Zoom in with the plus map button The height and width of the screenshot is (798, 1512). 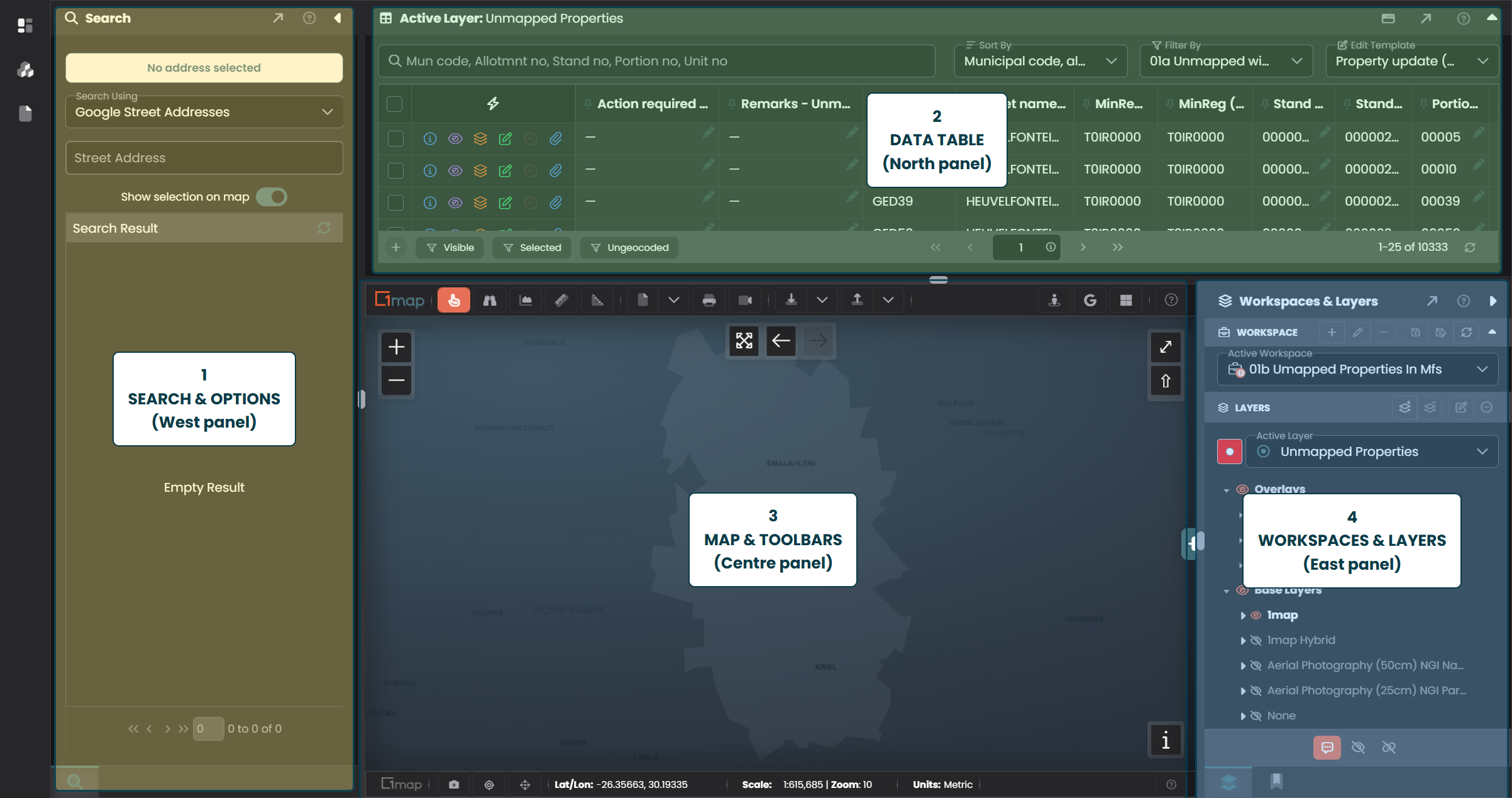click(396, 347)
